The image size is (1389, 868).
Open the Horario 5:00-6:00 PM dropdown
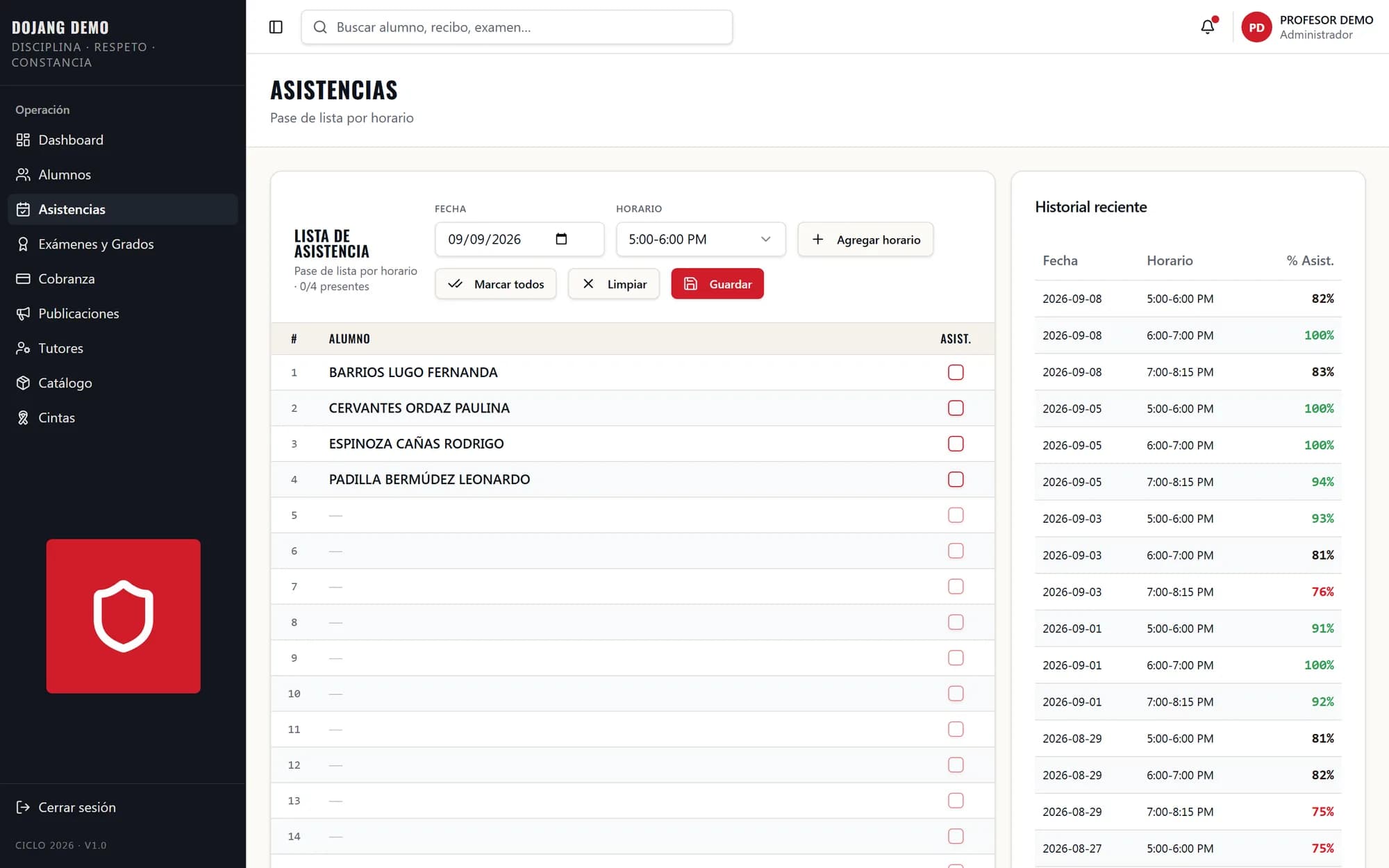coord(701,239)
